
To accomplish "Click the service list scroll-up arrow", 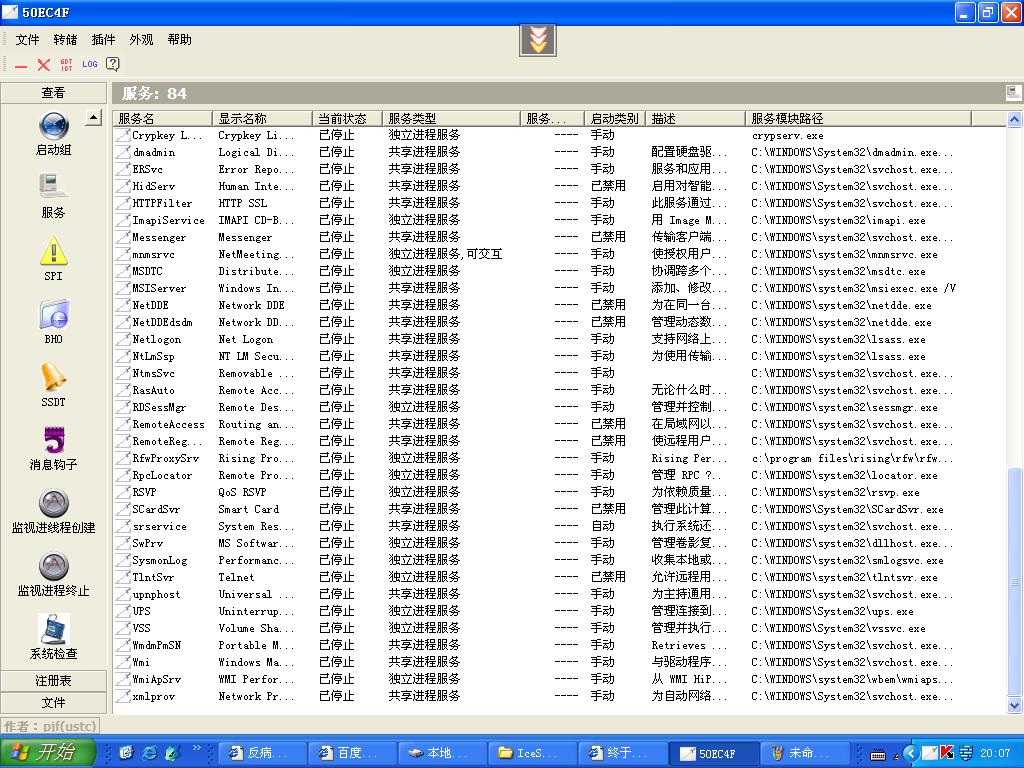I will (1014, 119).
